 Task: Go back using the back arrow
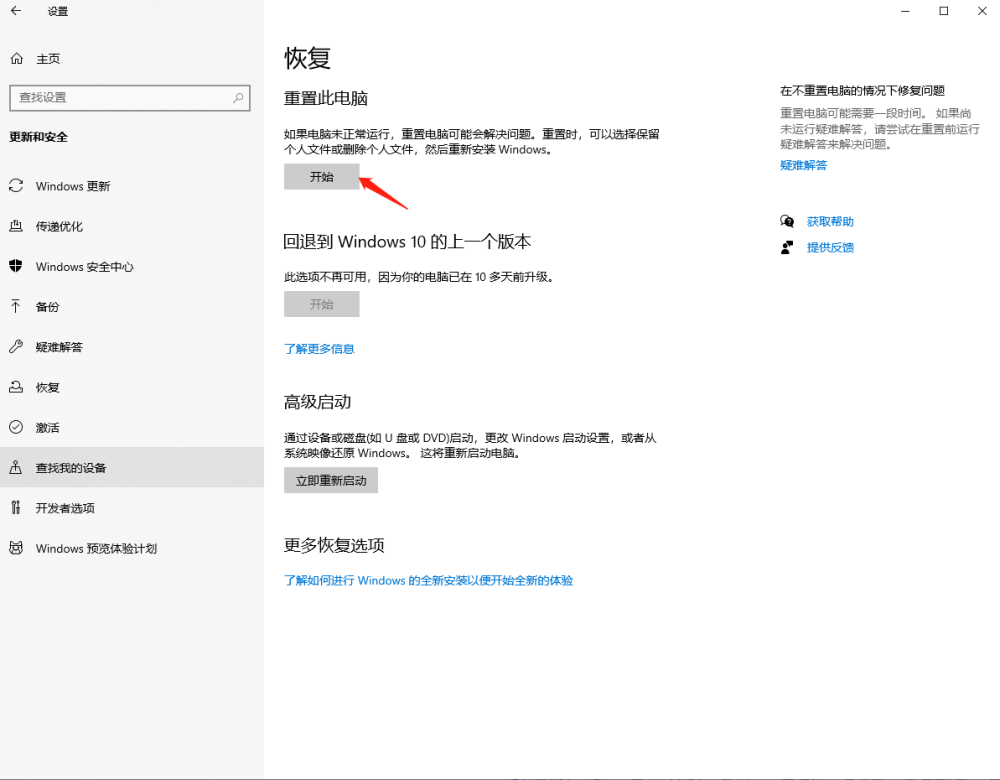[x=16, y=11]
